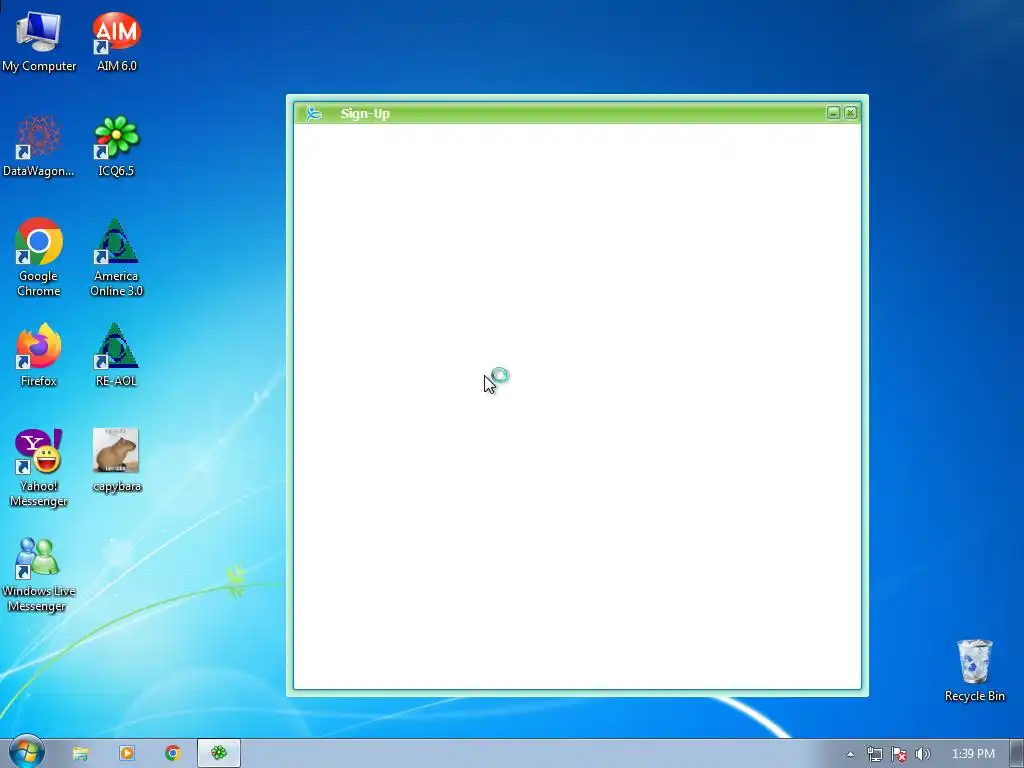1024x768 pixels.
Task: Select the America Online 3.0 icon
Action: point(116,257)
